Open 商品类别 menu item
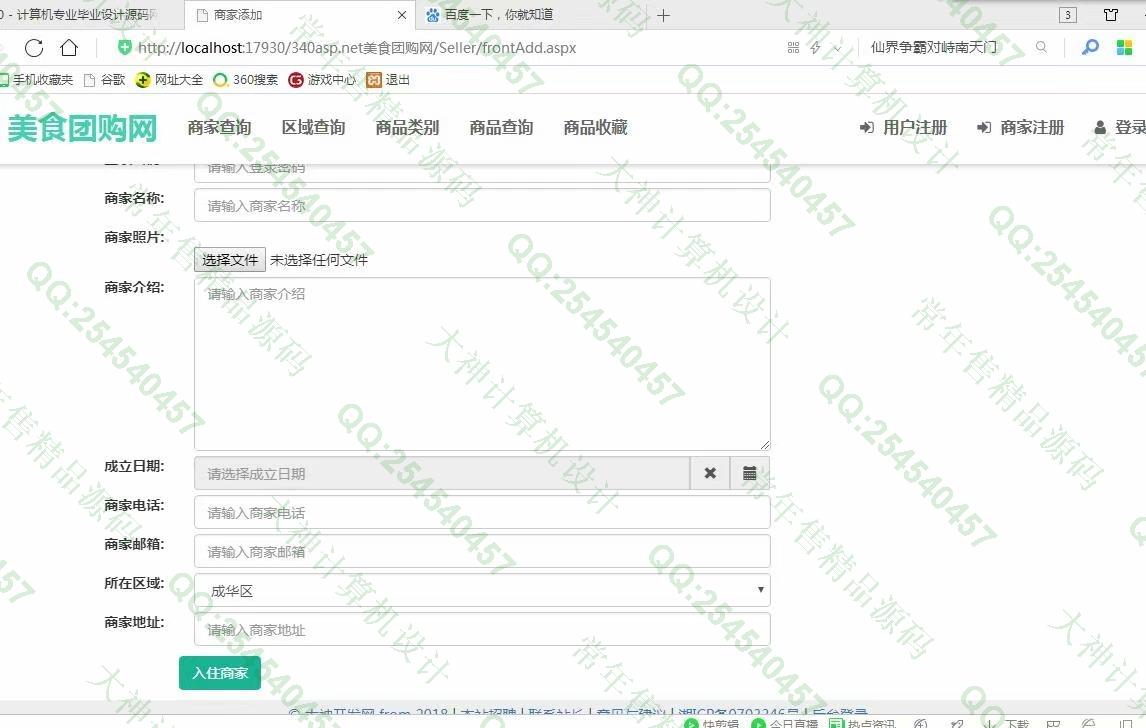 point(407,128)
